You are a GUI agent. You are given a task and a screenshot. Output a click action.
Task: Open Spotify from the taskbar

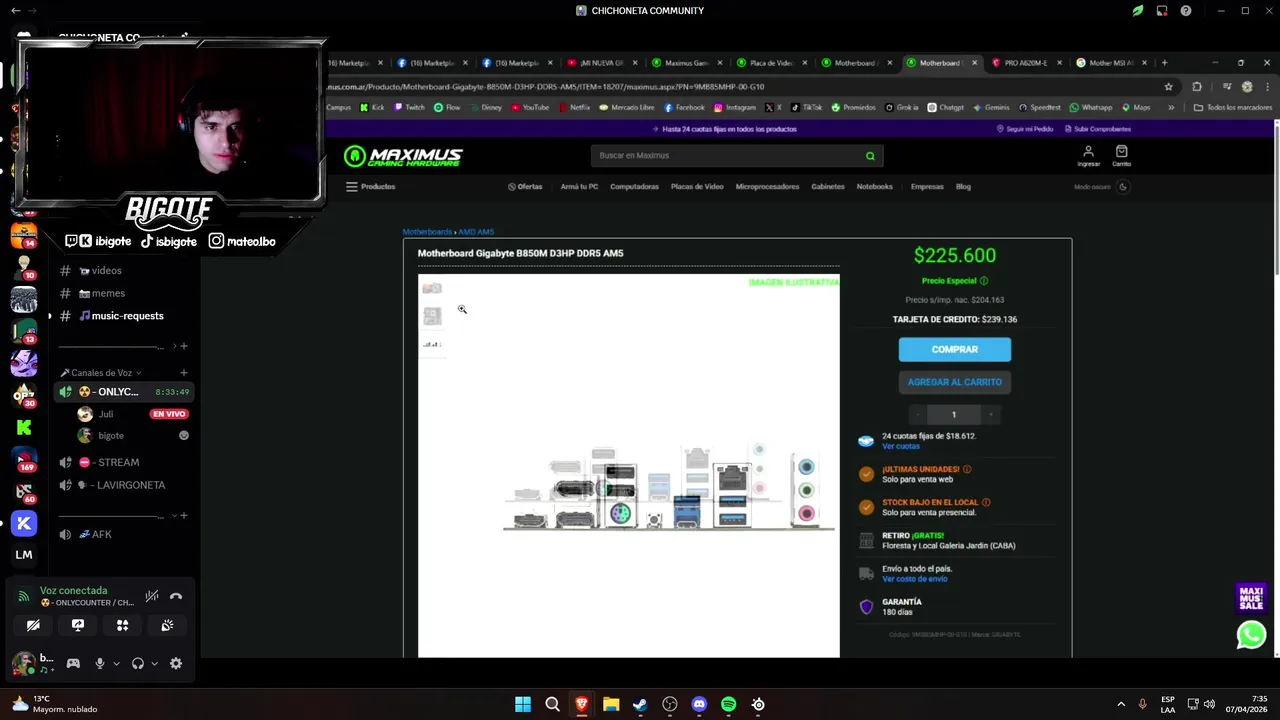728,704
